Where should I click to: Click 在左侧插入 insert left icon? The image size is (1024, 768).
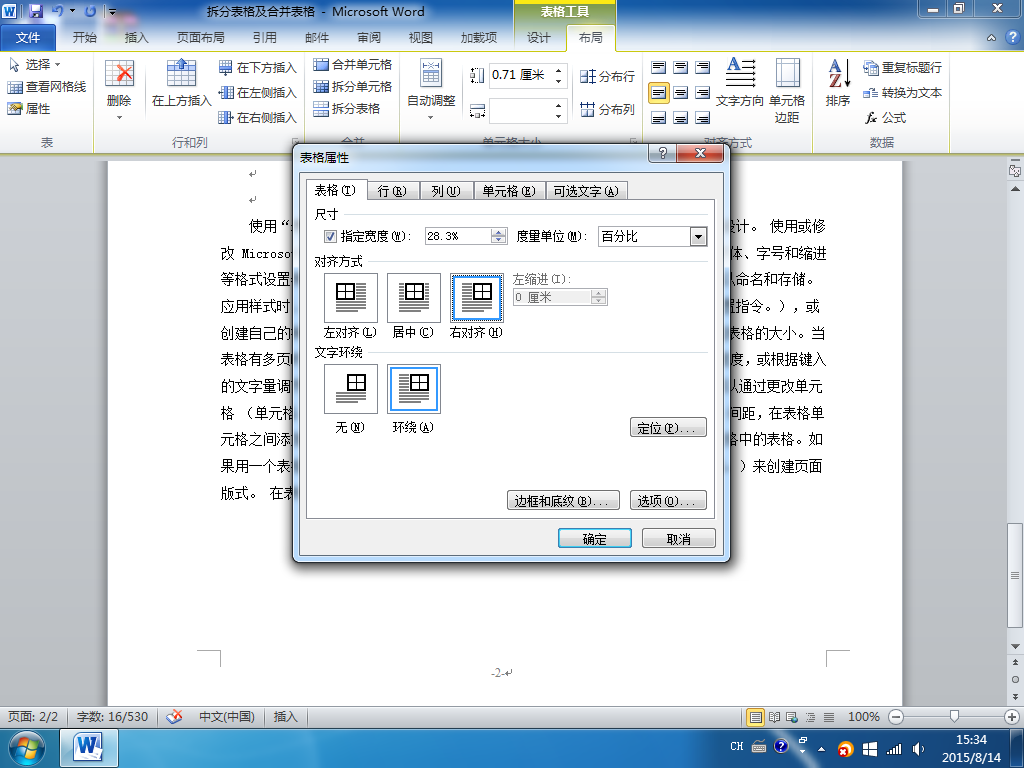[x=225, y=93]
